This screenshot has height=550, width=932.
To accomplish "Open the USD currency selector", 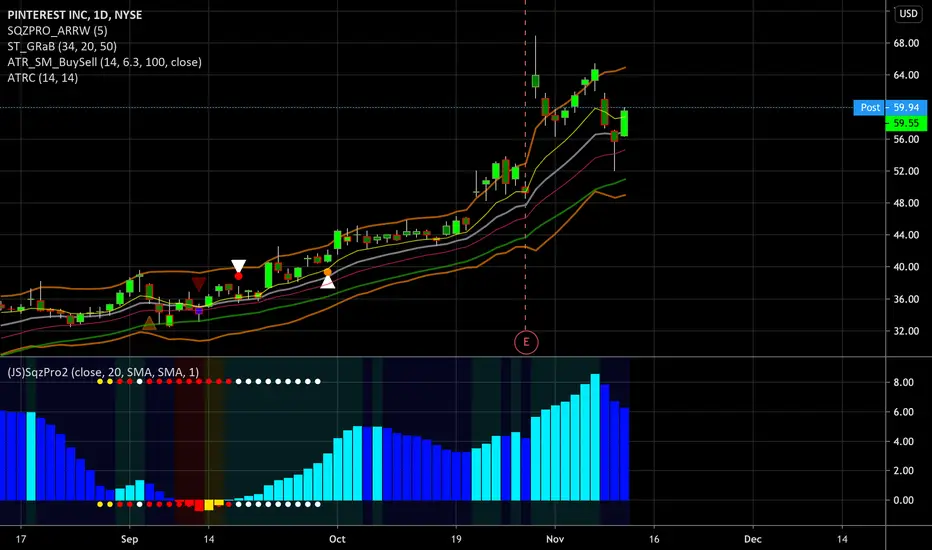I will tap(908, 13).
